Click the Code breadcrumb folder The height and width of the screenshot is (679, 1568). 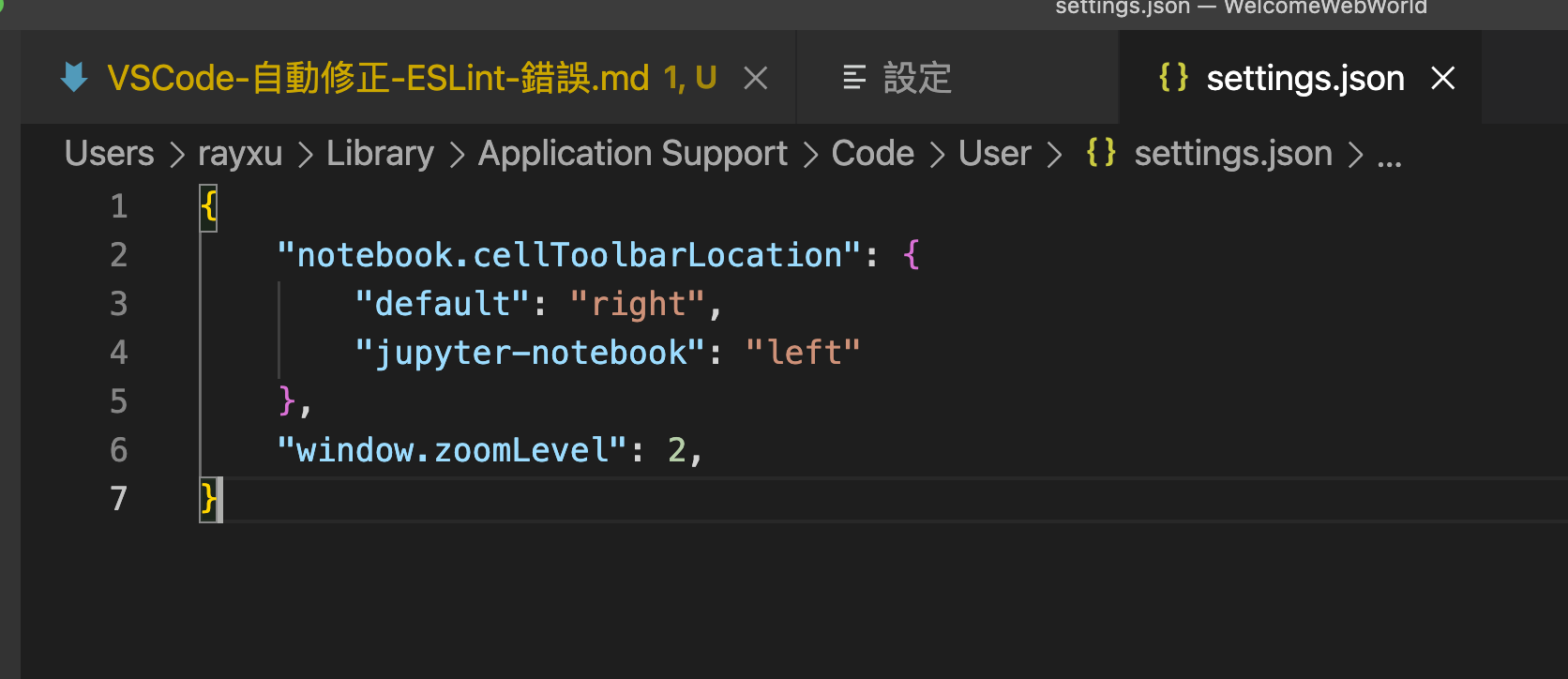[x=872, y=153]
